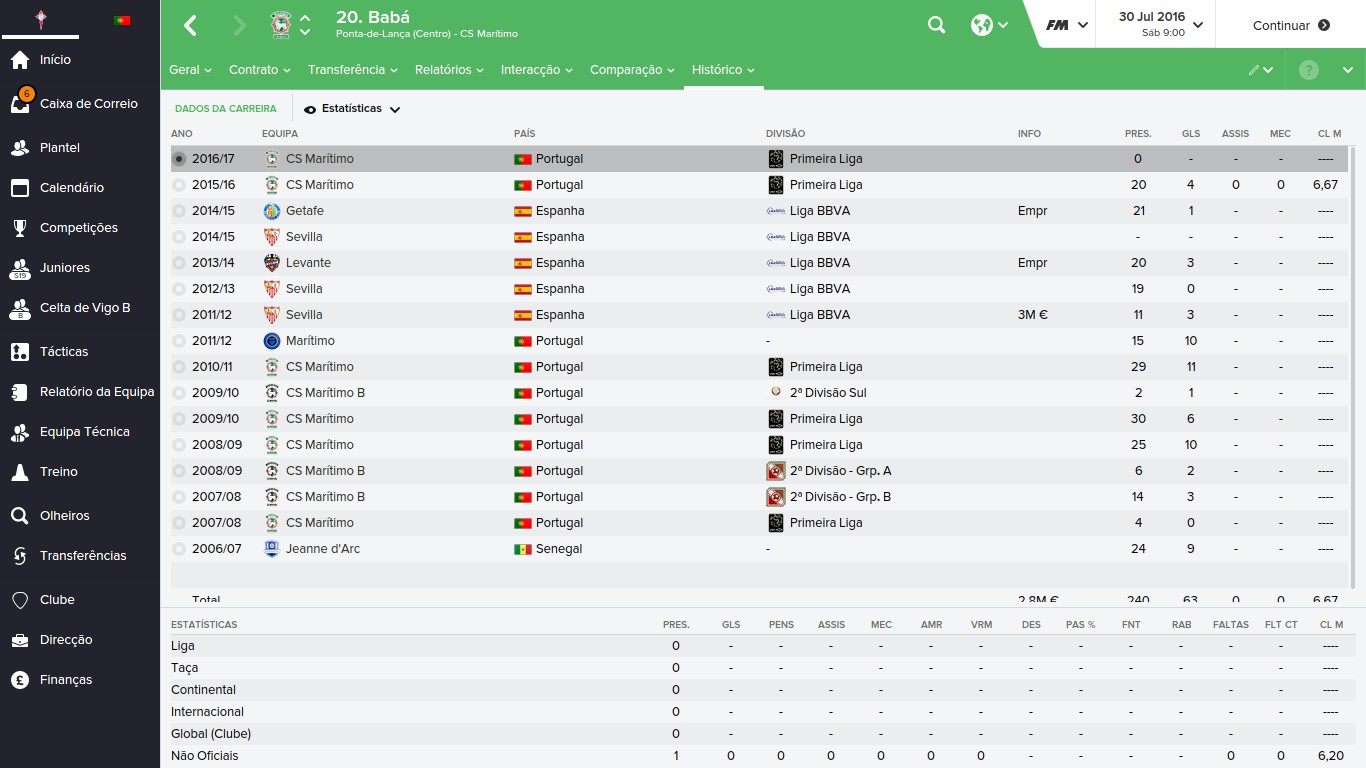
Task: Click the help question mark icon
Action: (1309, 70)
